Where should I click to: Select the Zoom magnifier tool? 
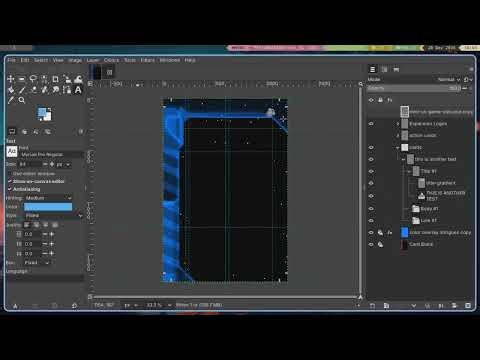point(22,100)
